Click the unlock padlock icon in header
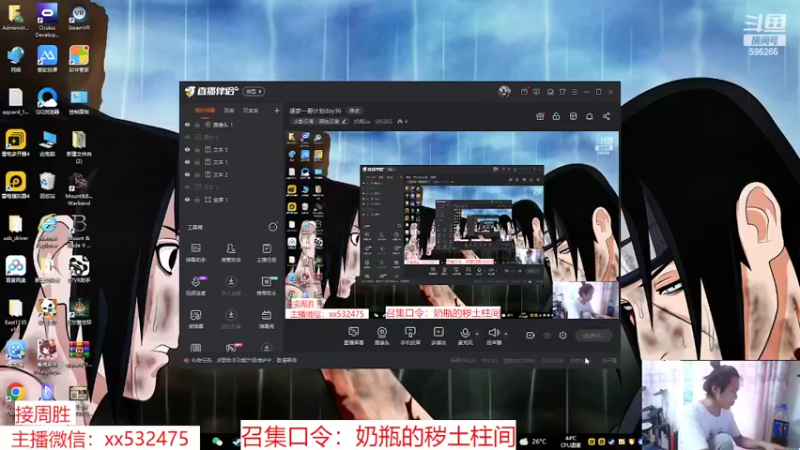Image resolution: width=800 pixels, height=450 pixels. click(556, 116)
